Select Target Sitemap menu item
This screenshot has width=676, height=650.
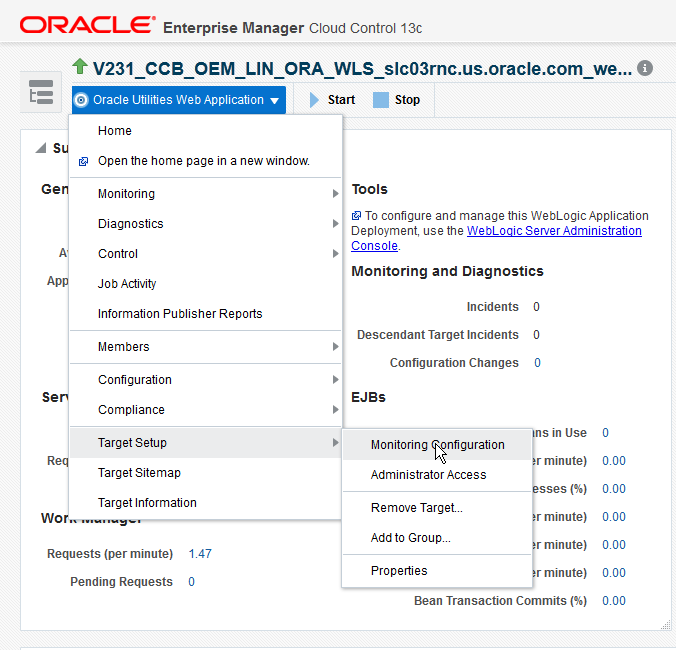205,472
